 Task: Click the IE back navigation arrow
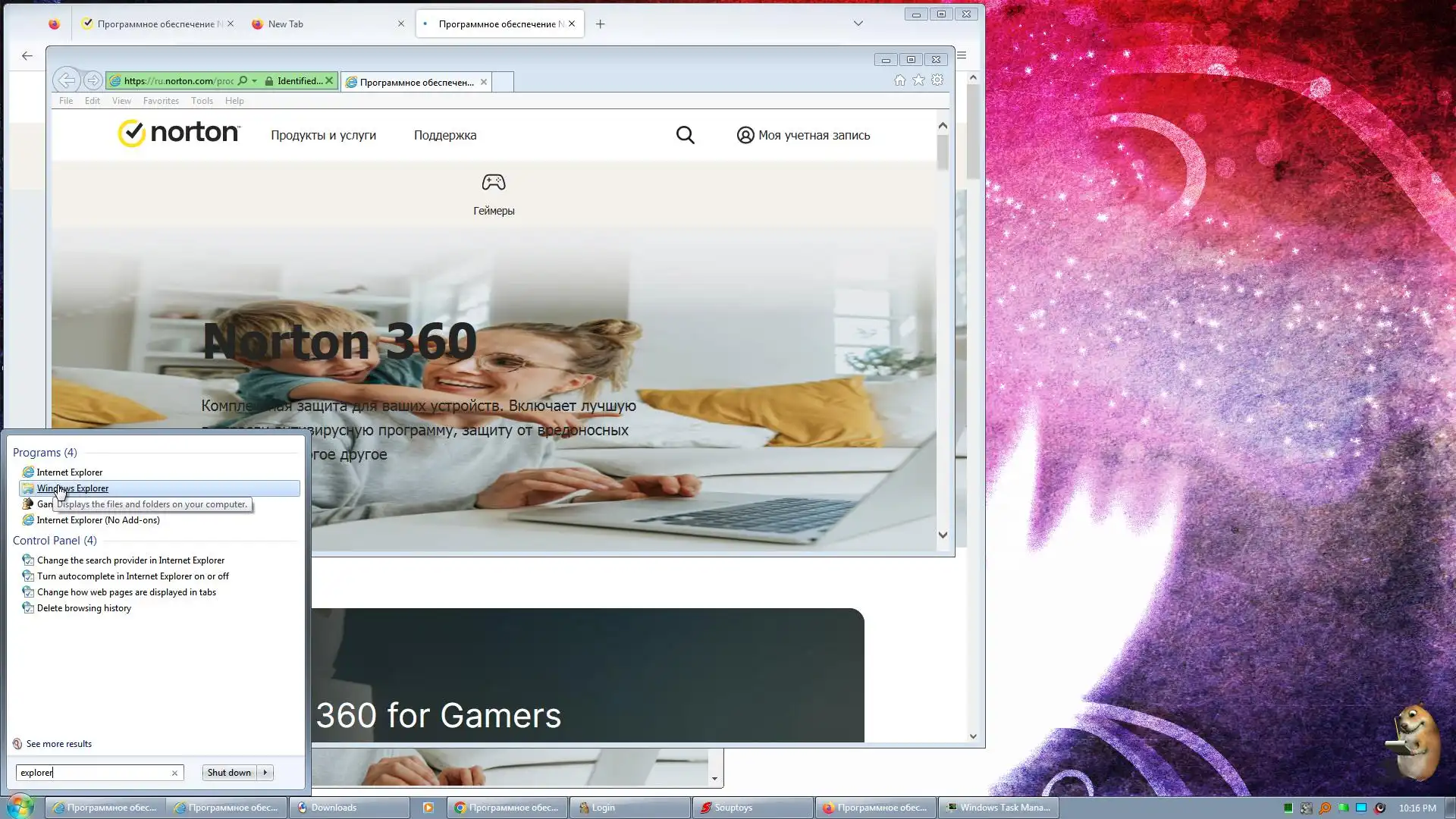click(66, 80)
